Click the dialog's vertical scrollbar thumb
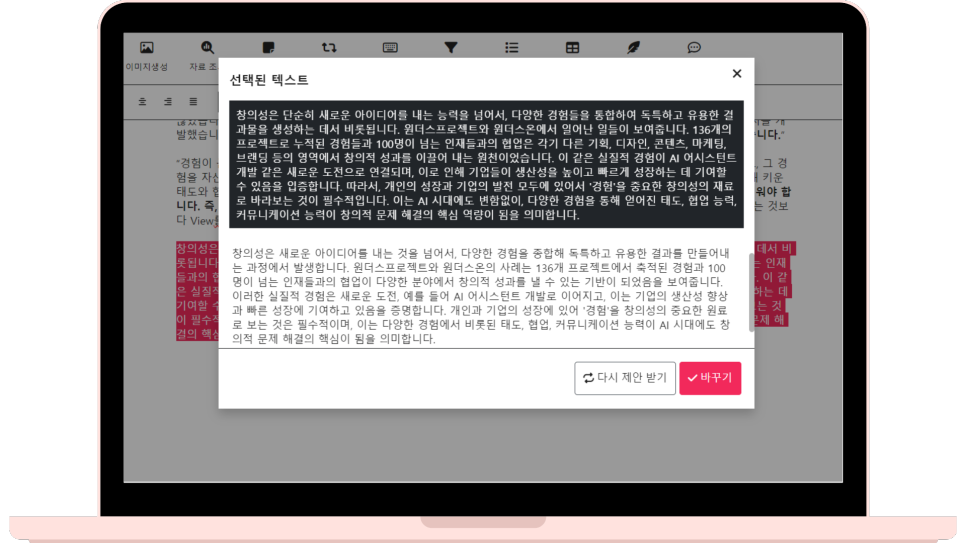The width and height of the screenshot is (966, 543). coord(751,292)
